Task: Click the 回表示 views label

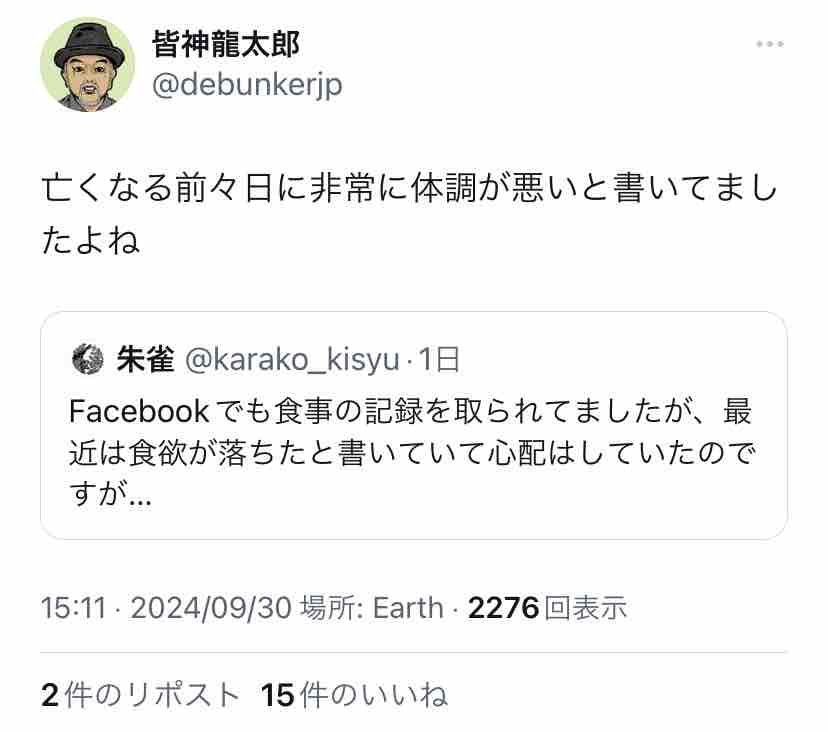Action: tap(587, 607)
